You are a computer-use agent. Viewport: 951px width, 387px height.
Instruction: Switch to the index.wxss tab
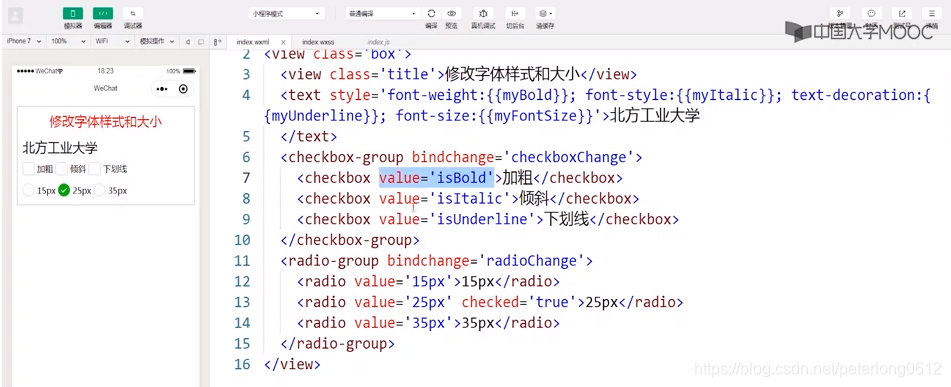pyautogui.click(x=318, y=42)
